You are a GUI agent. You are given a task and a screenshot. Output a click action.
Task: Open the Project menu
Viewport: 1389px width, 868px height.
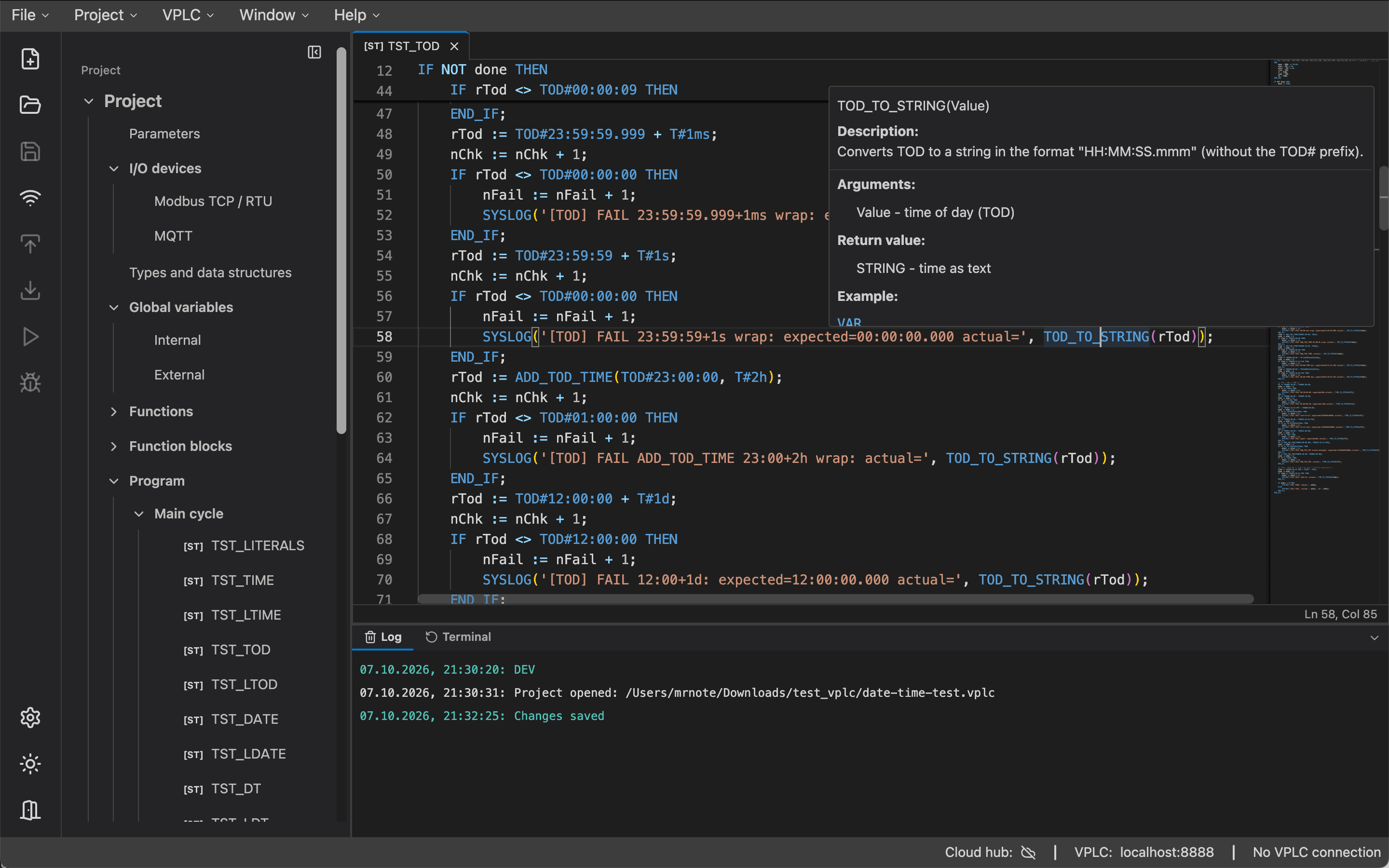click(x=106, y=15)
